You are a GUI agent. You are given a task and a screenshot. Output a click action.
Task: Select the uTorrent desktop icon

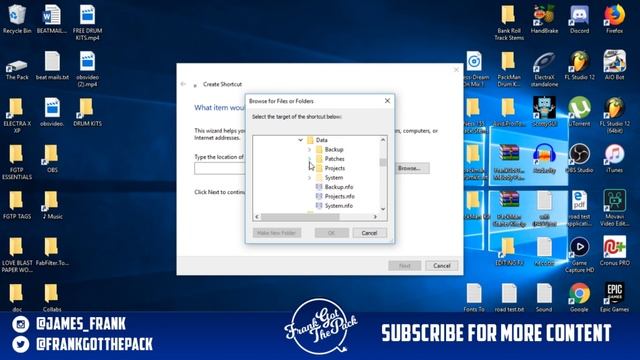coord(579,112)
